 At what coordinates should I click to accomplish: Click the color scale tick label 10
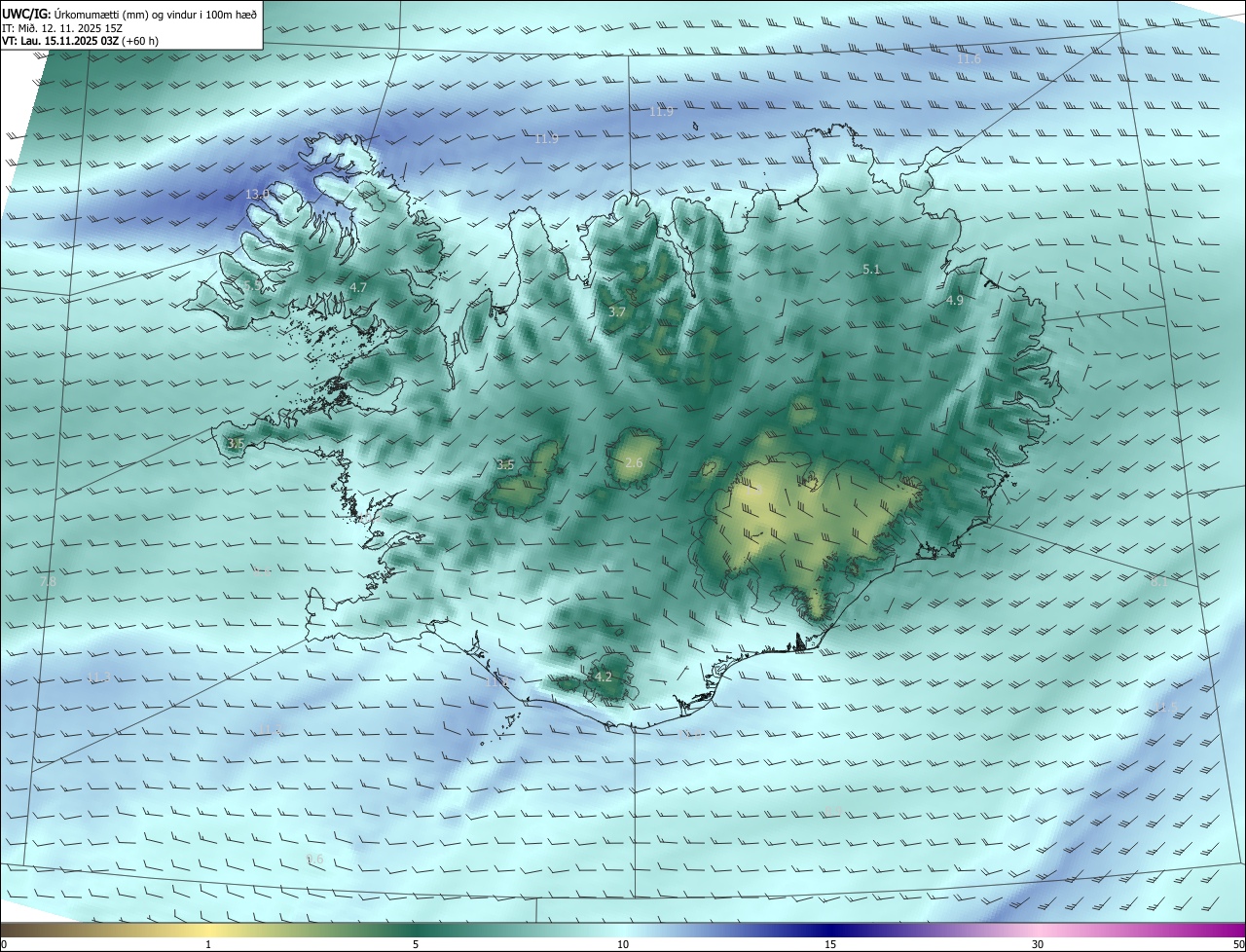pos(623,944)
